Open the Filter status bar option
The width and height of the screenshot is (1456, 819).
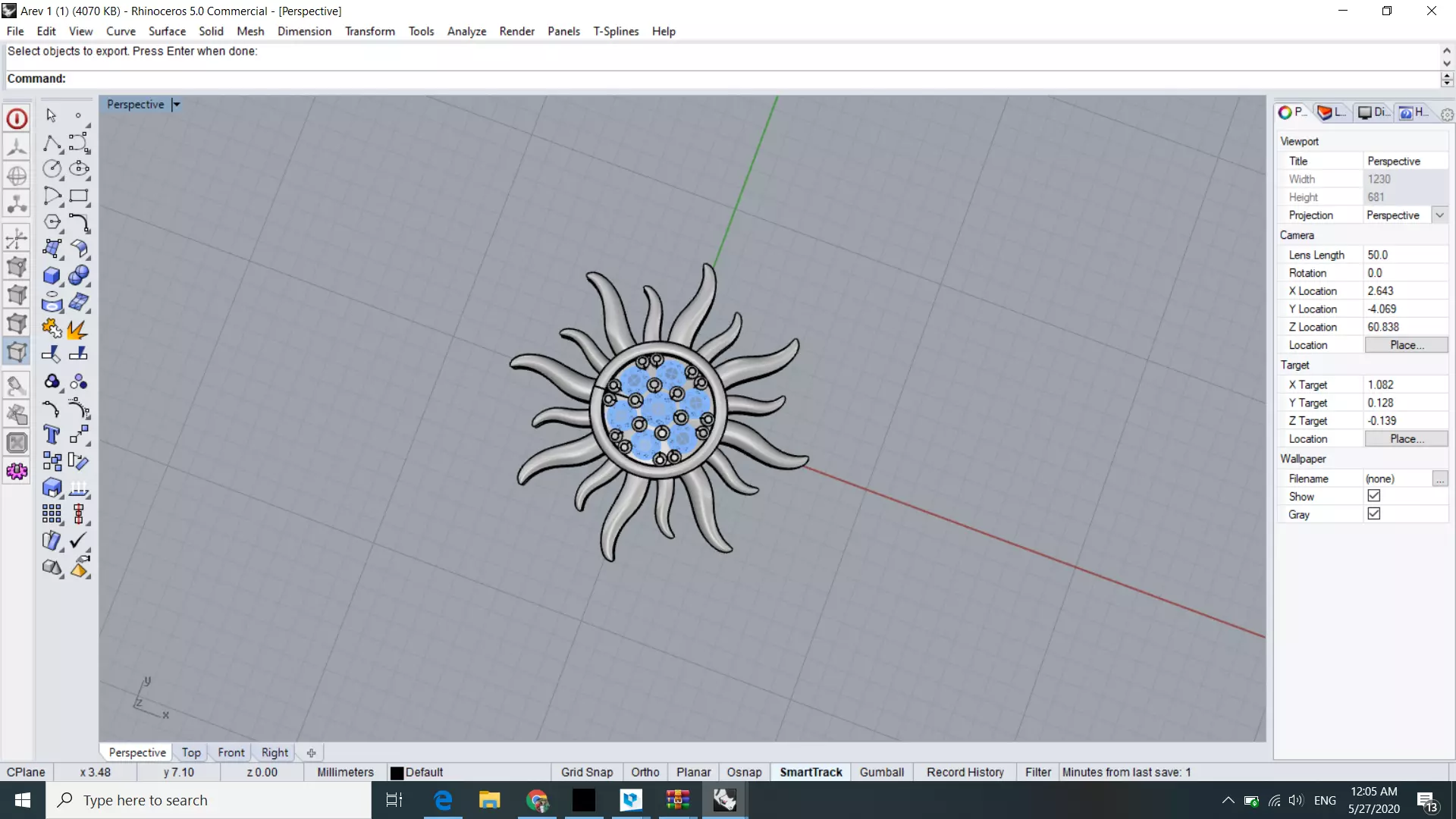pyautogui.click(x=1038, y=772)
